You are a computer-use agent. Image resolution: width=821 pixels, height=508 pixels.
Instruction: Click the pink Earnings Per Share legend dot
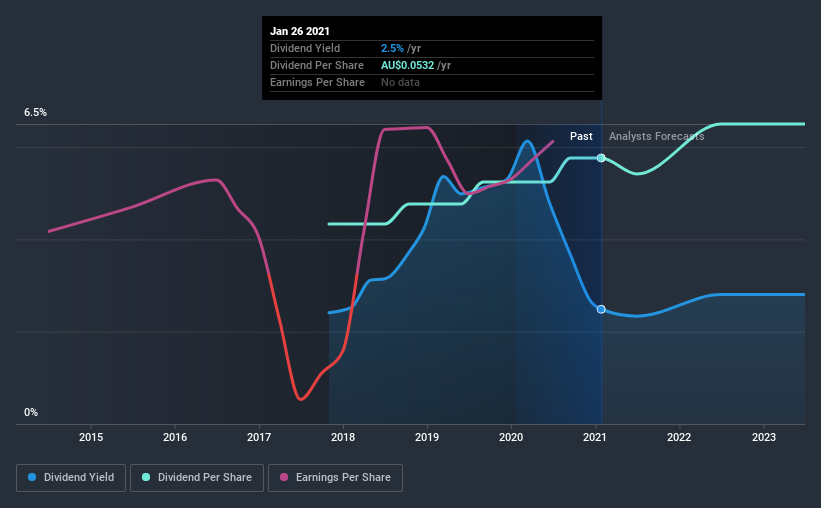(284, 477)
